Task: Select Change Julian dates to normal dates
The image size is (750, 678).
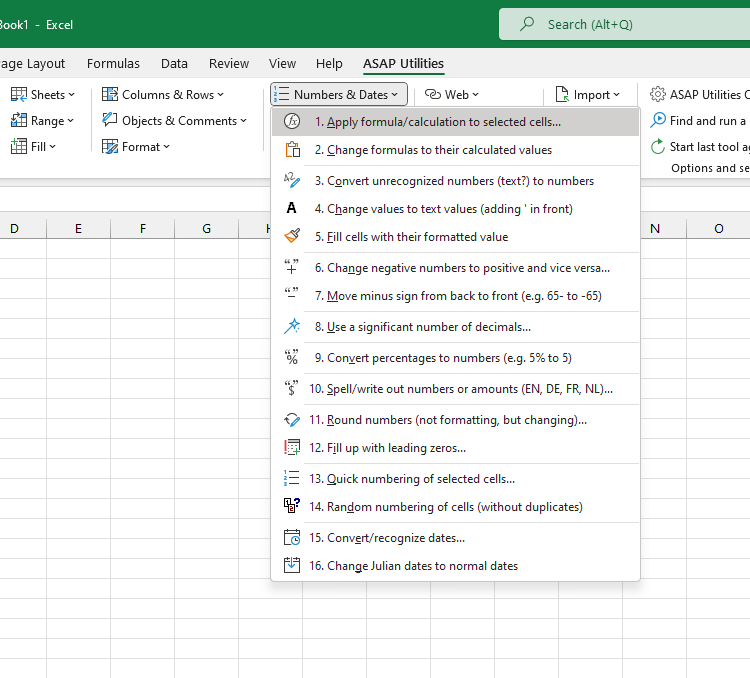Action: point(455,566)
